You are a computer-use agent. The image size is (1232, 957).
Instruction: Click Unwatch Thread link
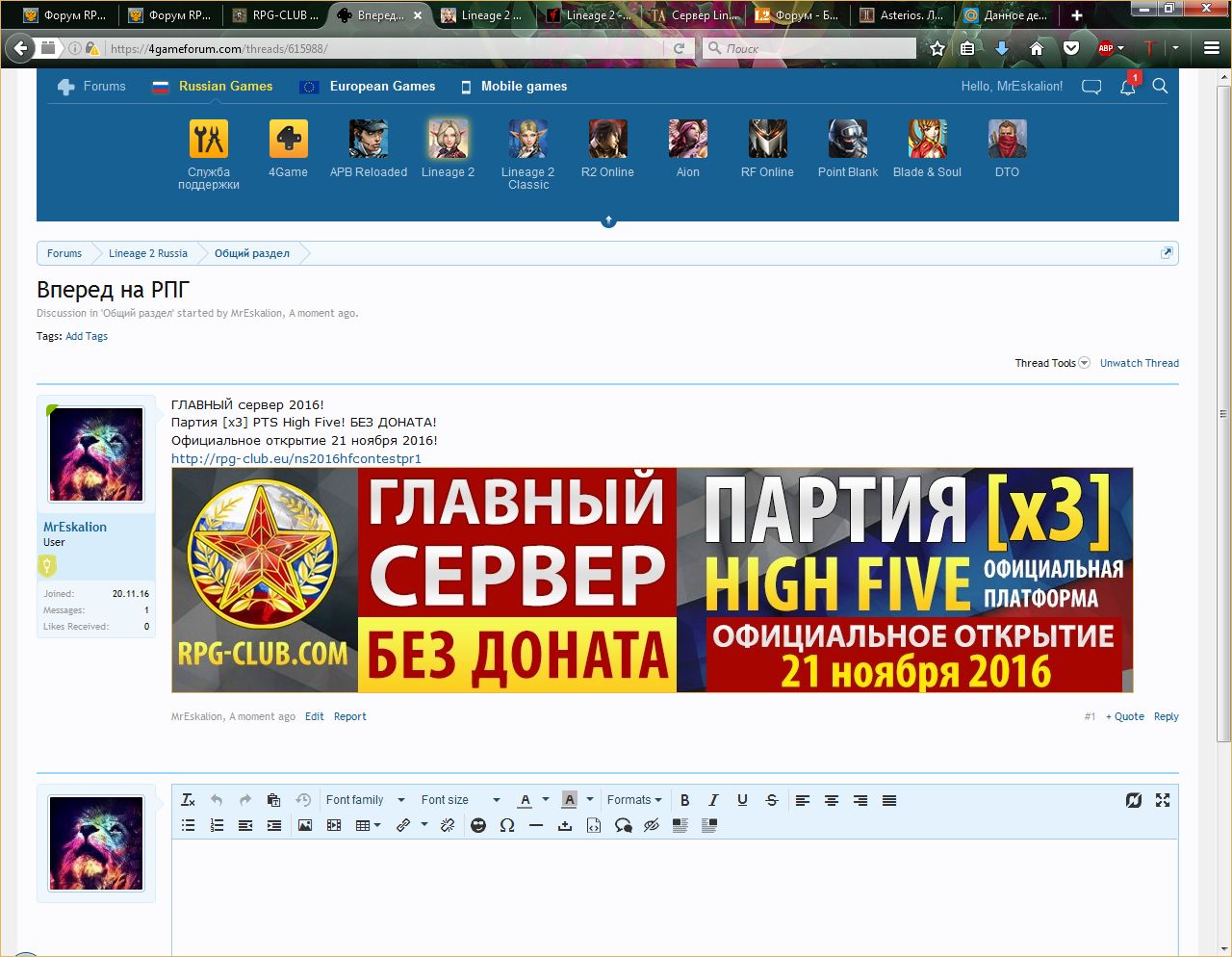(x=1139, y=363)
